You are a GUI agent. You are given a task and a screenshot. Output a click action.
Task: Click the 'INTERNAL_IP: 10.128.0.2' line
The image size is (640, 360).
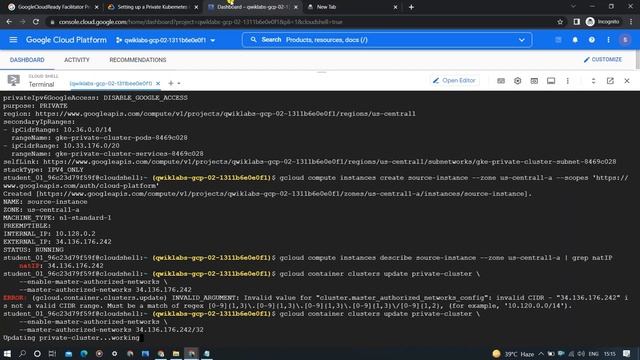[x=49, y=234]
